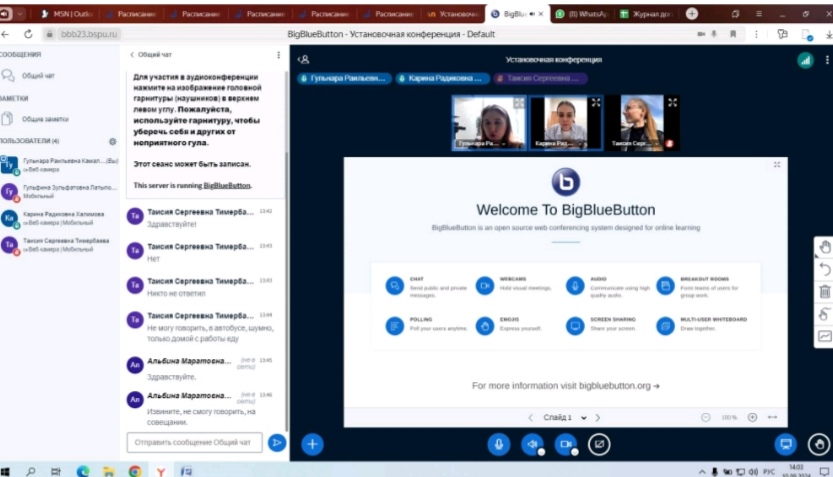Mute the microphone in the bottom toolbar
Viewport: 833px width, 477px height.
point(498,444)
